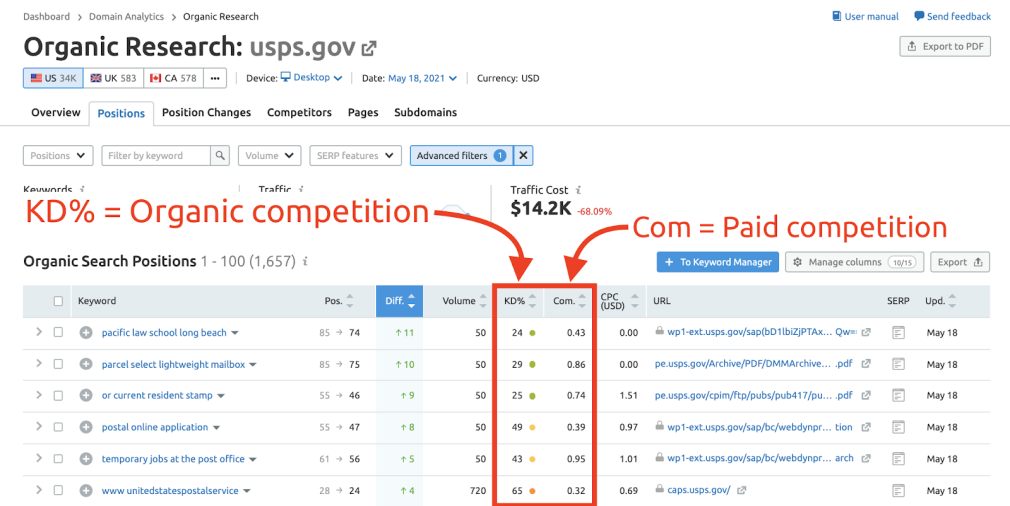Click the external link icon beside usps.gov title
The image size is (1010, 506).
point(369,48)
